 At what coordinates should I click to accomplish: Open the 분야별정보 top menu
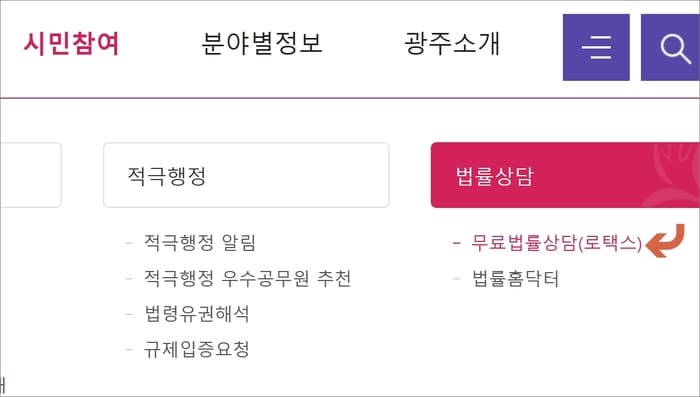[x=262, y=43]
